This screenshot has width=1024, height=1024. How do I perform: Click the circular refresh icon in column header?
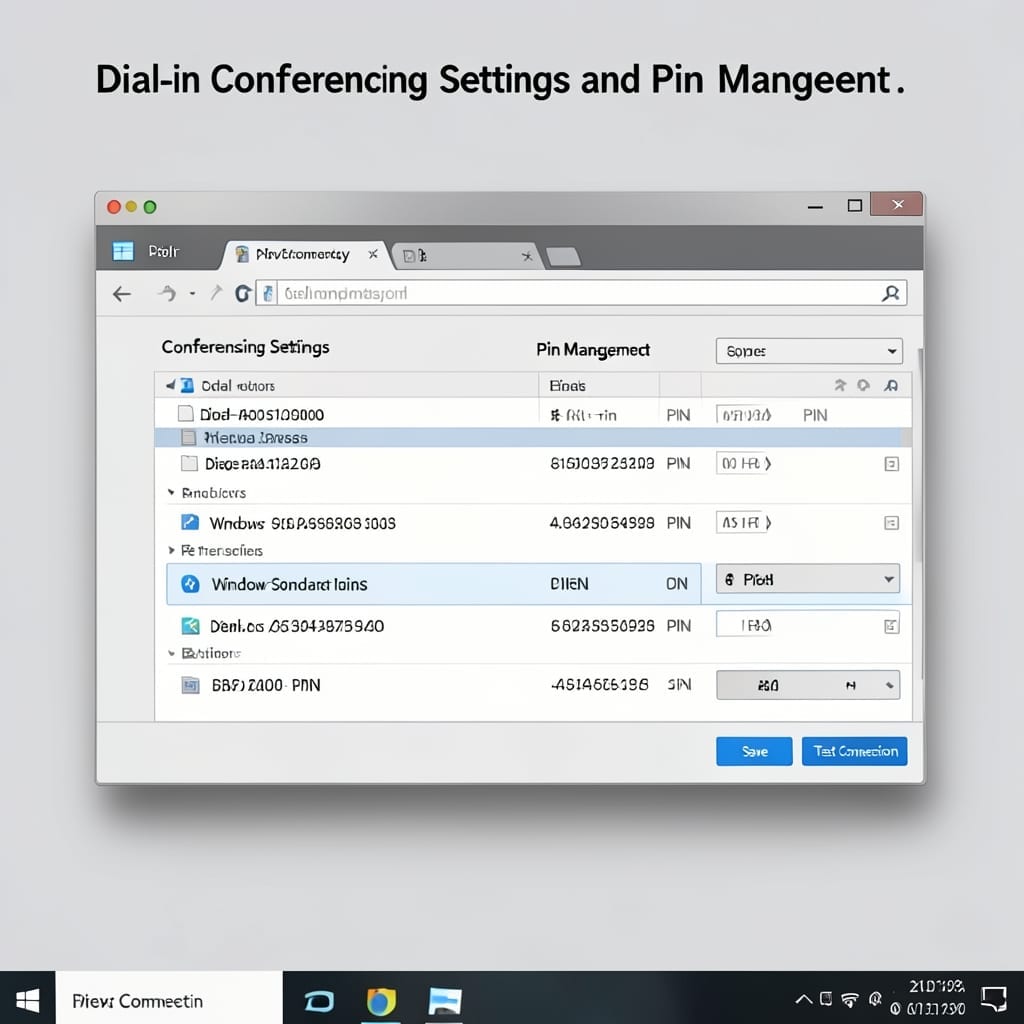pyautogui.click(x=864, y=385)
